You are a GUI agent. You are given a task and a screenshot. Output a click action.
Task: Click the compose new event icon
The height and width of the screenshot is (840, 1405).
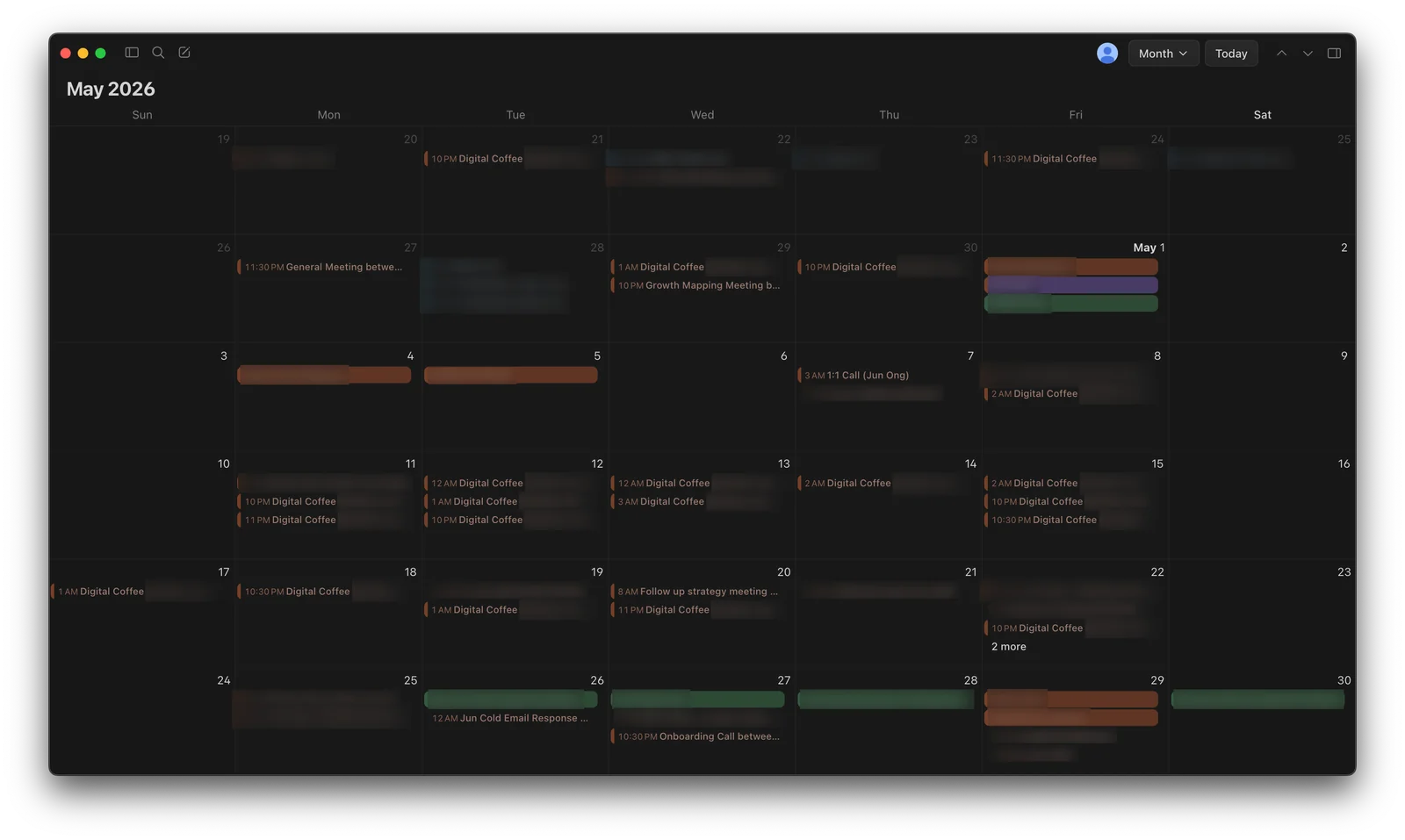tap(184, 53)
